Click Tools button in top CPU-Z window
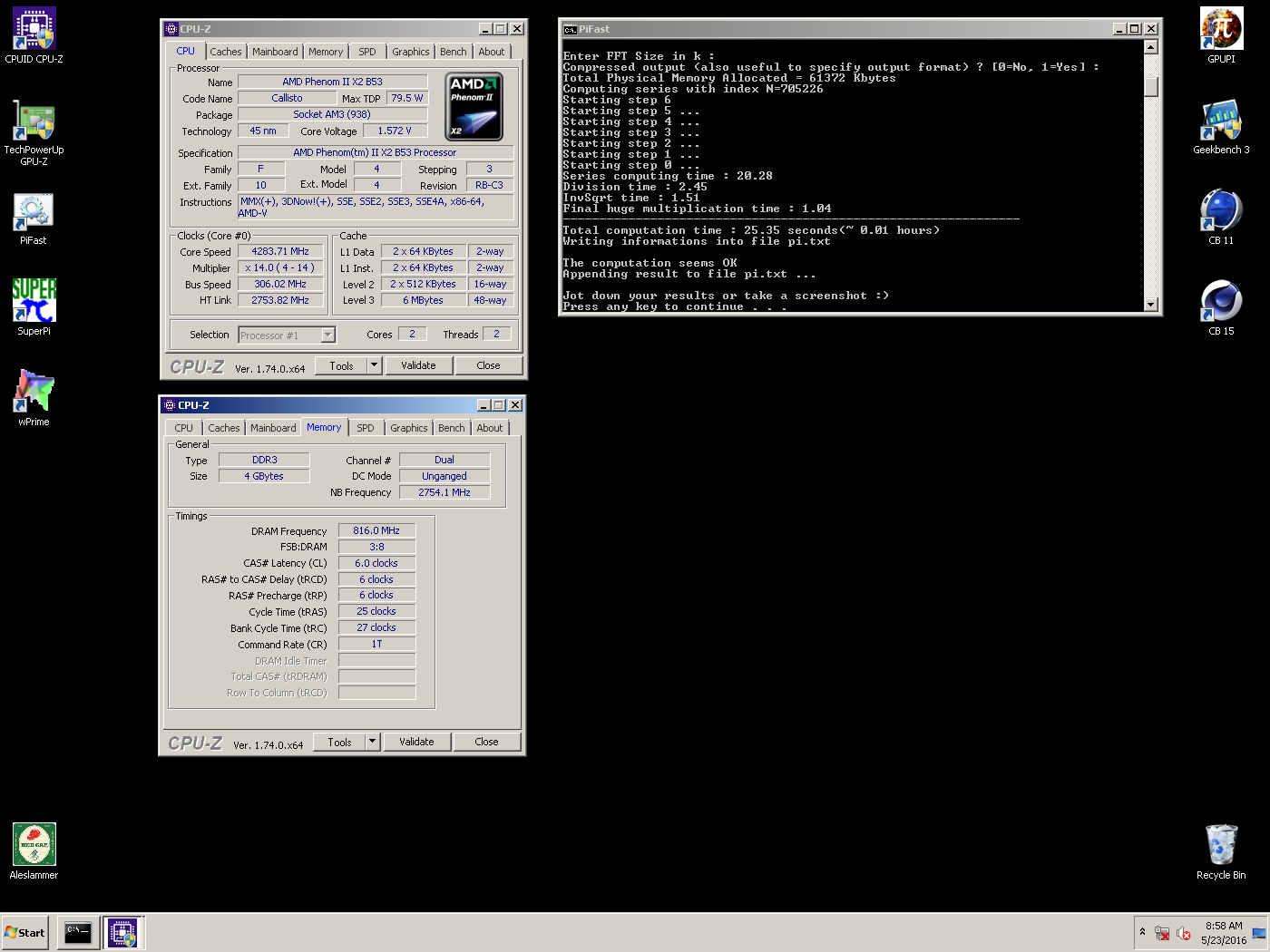This screenshot has width=1270, height=952. tap(341, 365)
